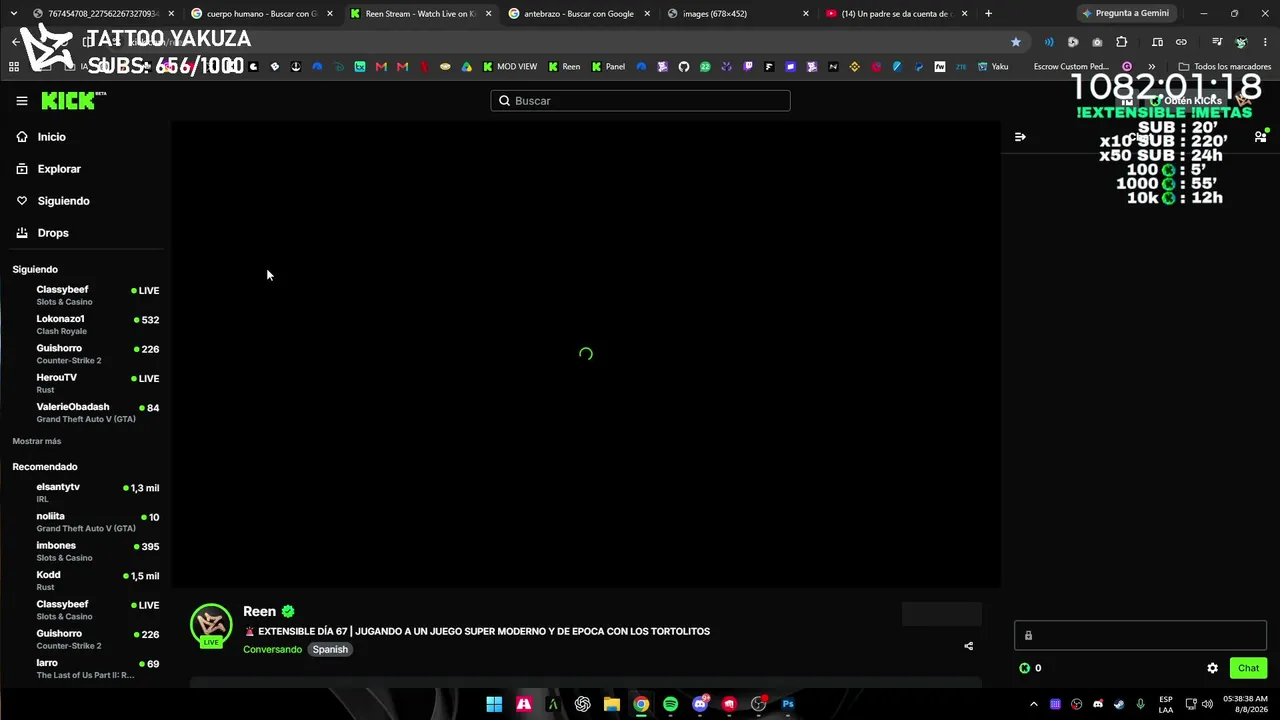Expand Mostrar más under Siguiendo
This screenshot has width=1280, height=720.
[37, 441]
